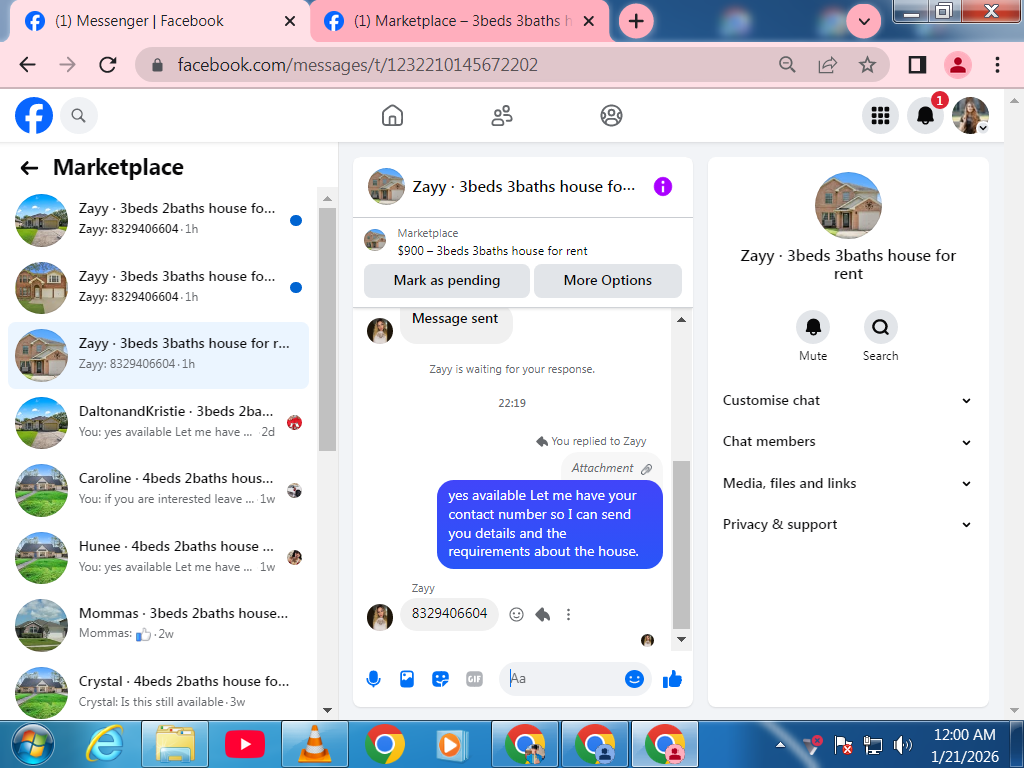Open more options for 8329406604 message
The image size is (1024, 768).
(x=568, y=615)
